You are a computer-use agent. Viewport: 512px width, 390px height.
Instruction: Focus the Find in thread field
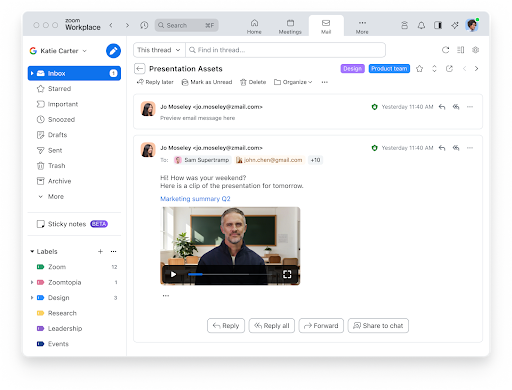tap(286, 50)
